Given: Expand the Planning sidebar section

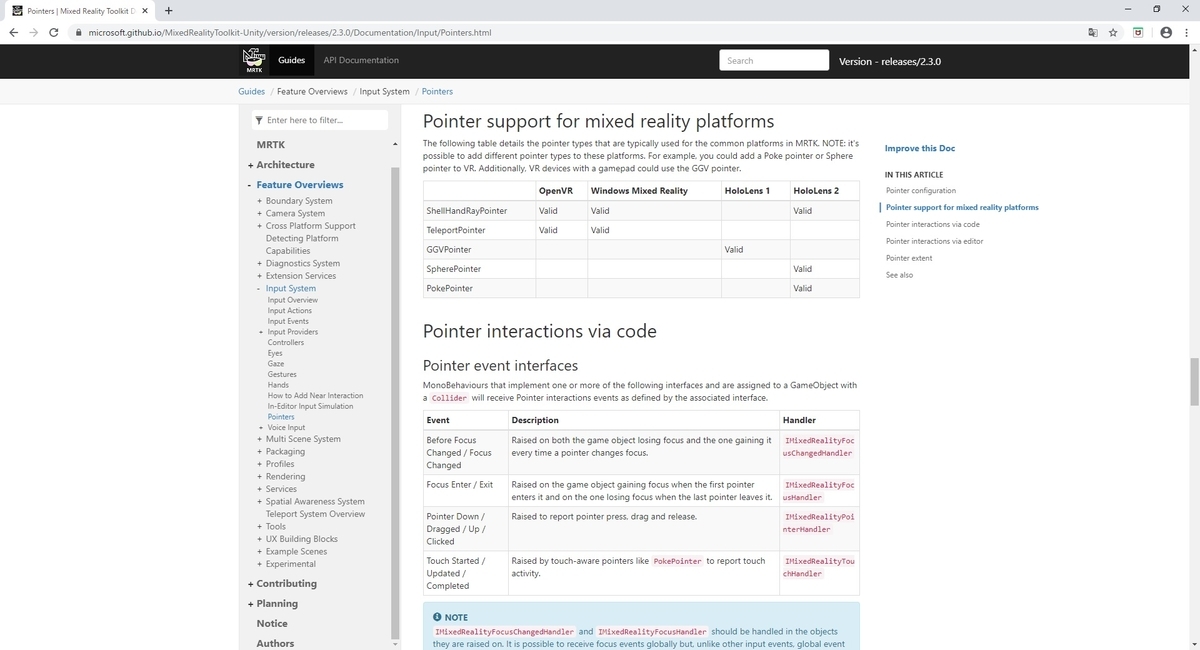Looking at the screenshot, I should click(251, 604).
